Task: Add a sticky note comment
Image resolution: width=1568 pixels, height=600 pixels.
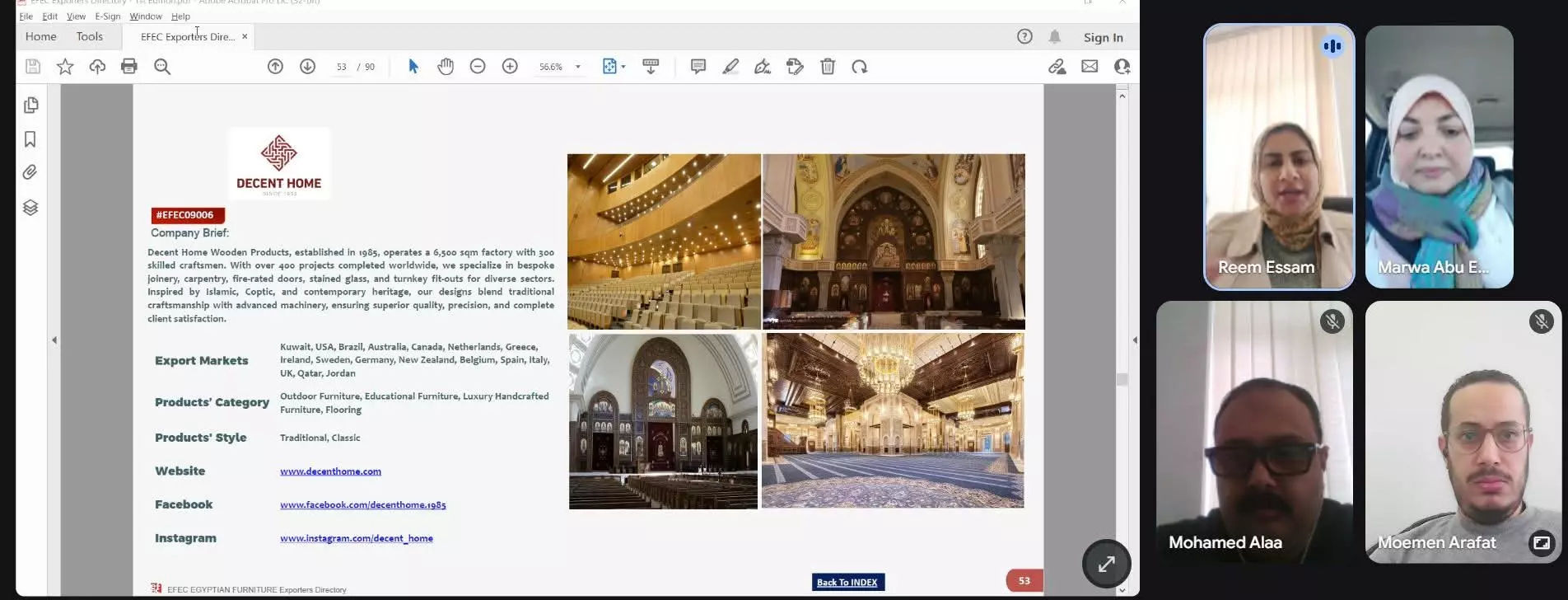Action: (x=698, y=67)
